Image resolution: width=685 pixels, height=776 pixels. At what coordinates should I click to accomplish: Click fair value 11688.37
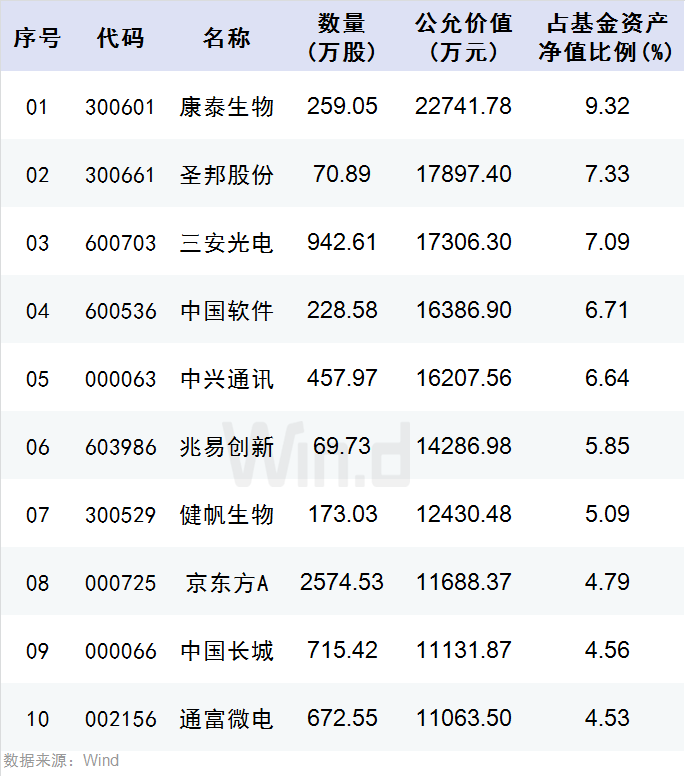click(463, 582)
